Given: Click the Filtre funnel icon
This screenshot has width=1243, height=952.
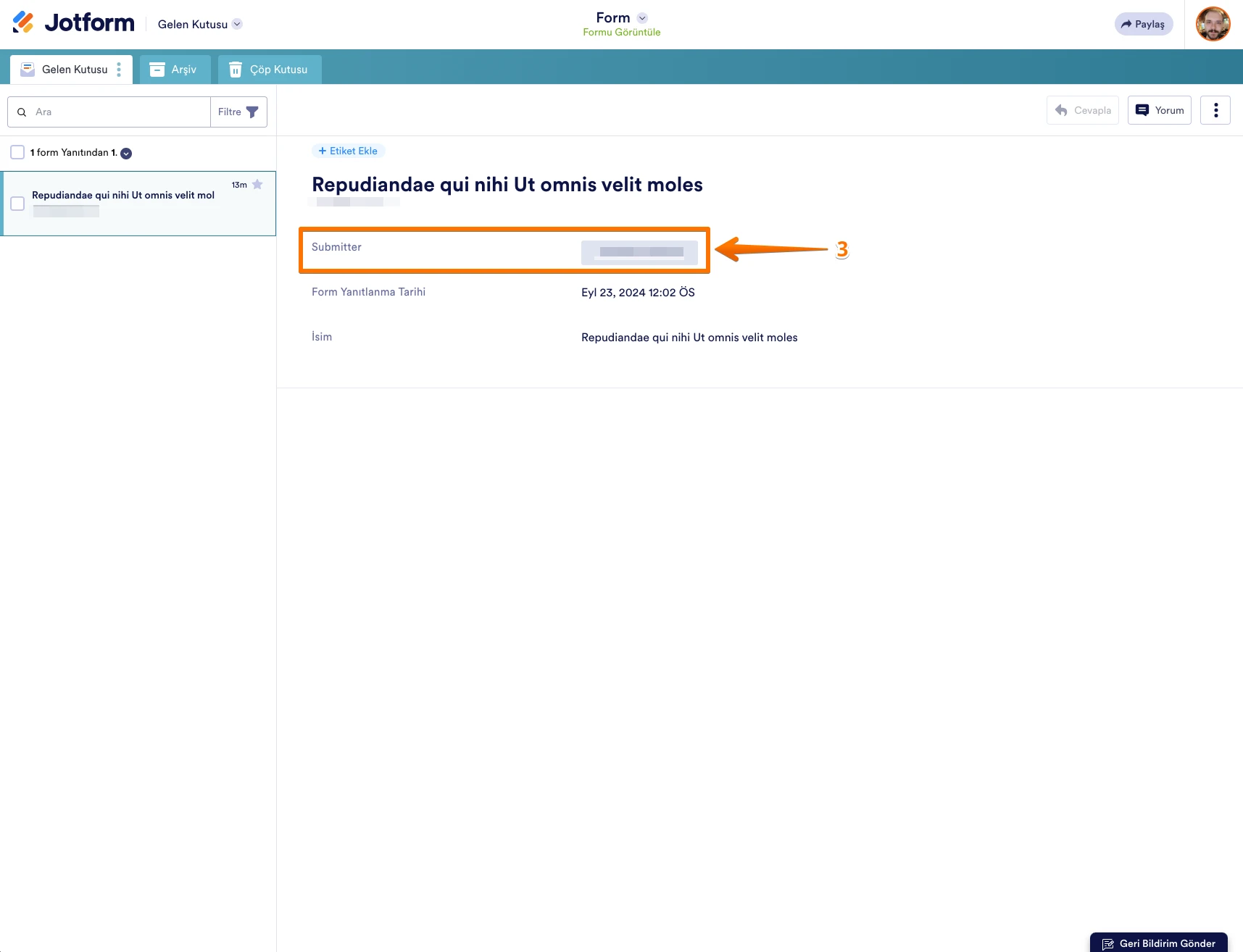Looking at the screenshot, I should point(251,112).
